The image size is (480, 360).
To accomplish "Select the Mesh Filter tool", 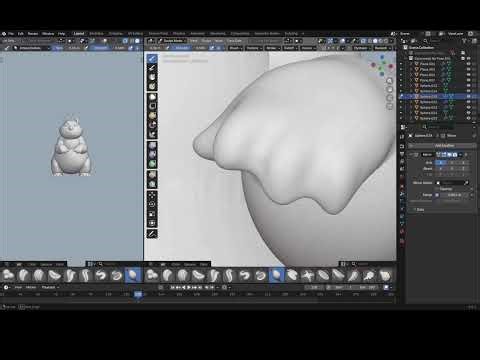I will point(152,146).
